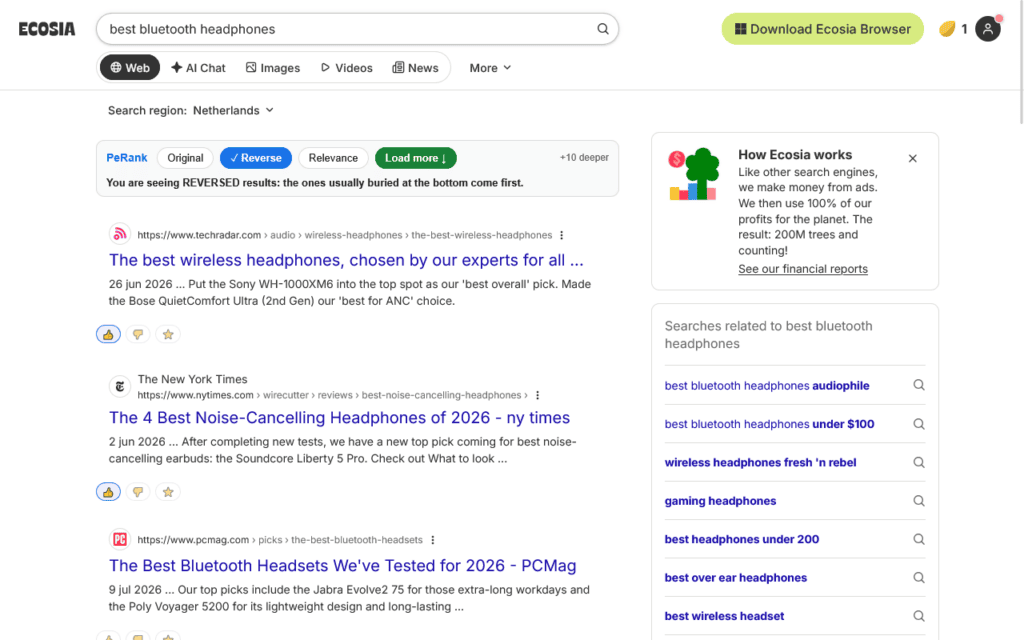Toggle the Reverse ranking option
1024x640 pixels.
point(256,158)
